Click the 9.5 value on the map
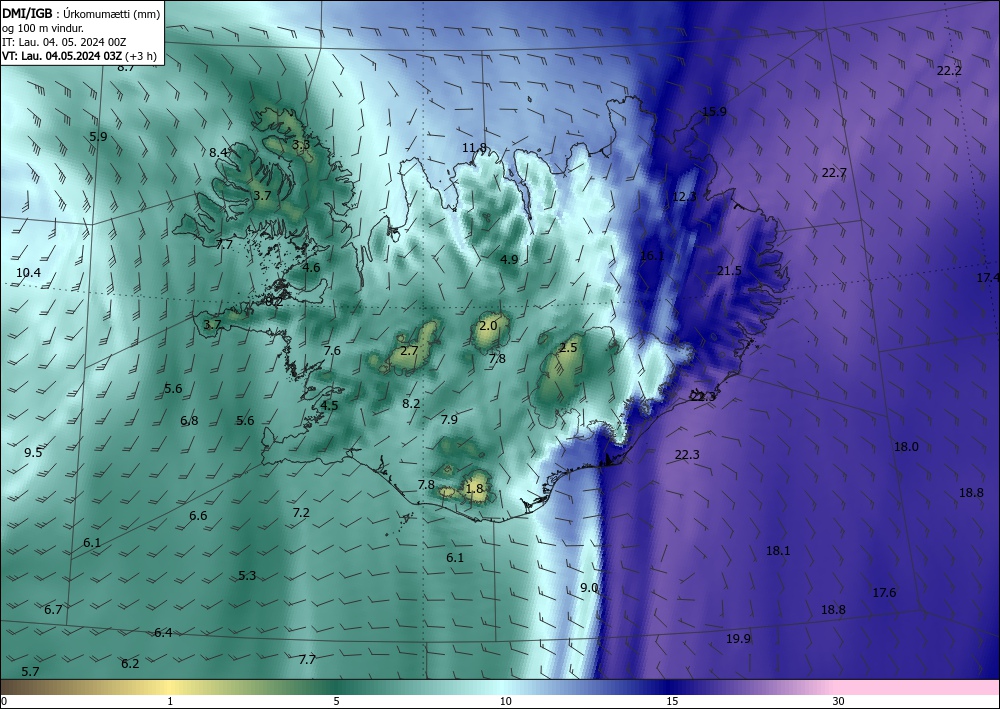The height and width of the screenshot is (709, 1000). click(x=33, y=453)
